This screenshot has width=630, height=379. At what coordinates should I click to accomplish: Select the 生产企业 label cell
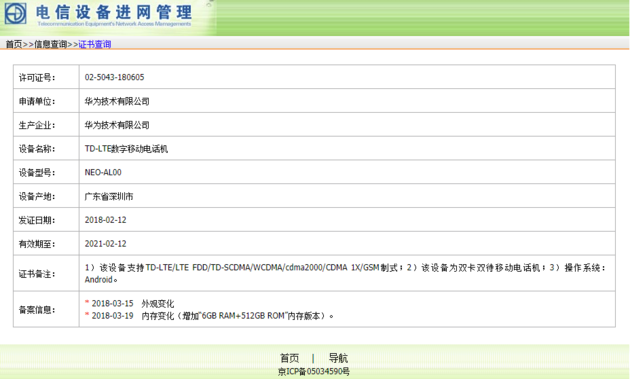click(46, 124)
